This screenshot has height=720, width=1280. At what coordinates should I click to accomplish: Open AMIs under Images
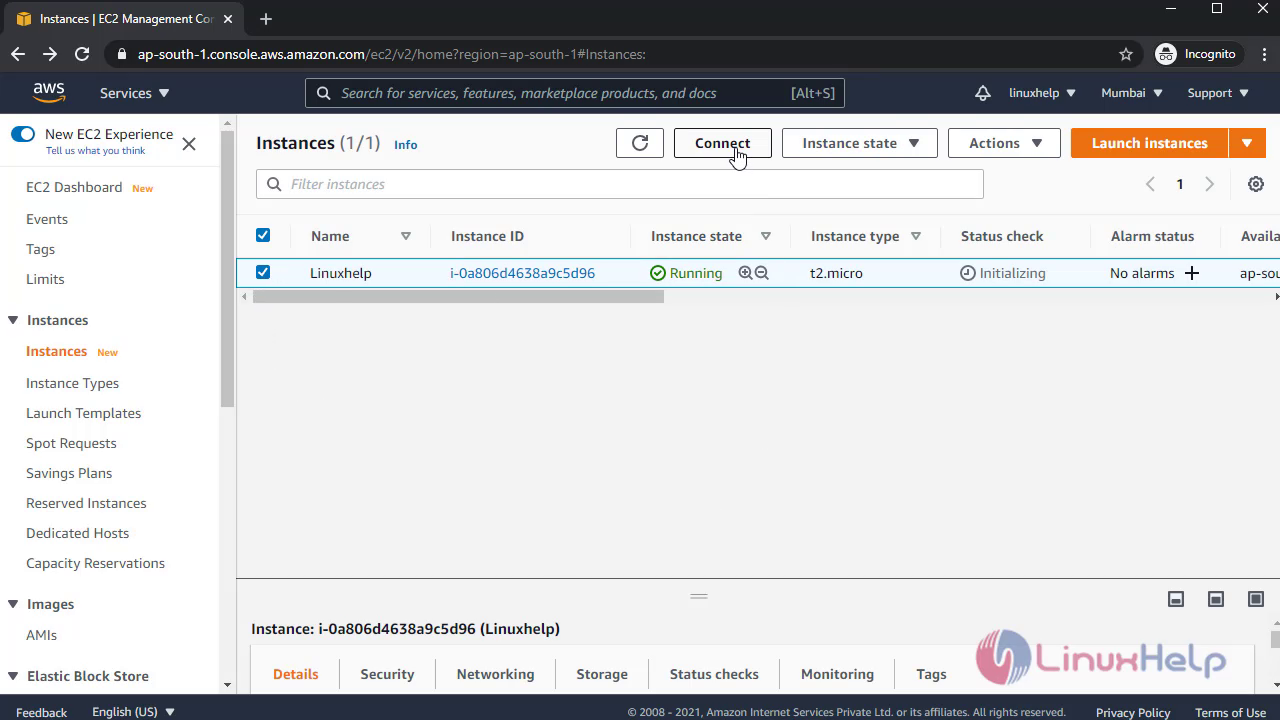(41, 635)
